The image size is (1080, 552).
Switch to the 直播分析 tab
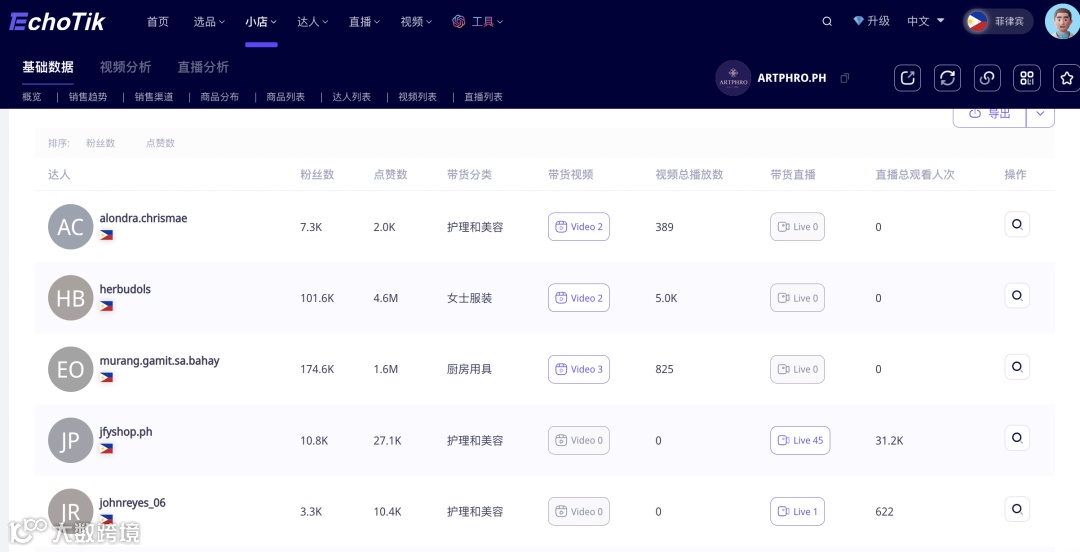(x=203, y=67)
